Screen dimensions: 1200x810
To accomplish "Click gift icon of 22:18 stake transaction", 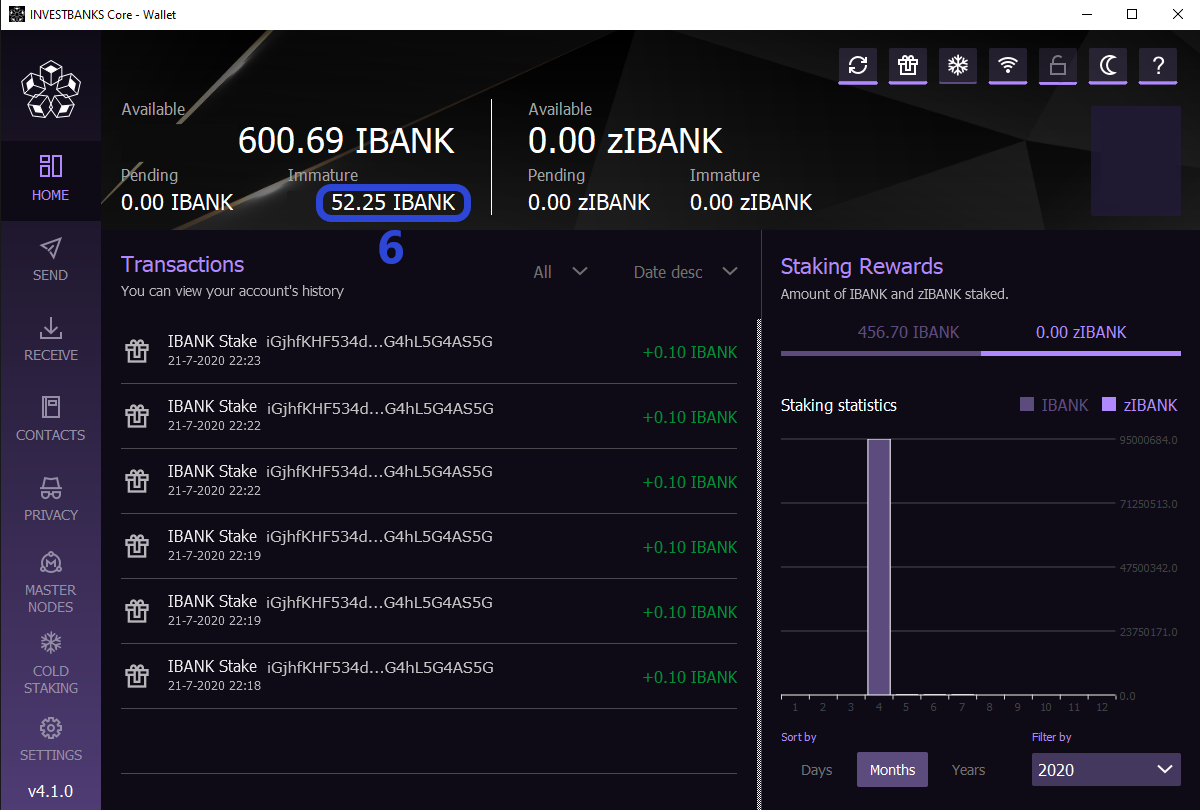I will [x=137, y=677].
